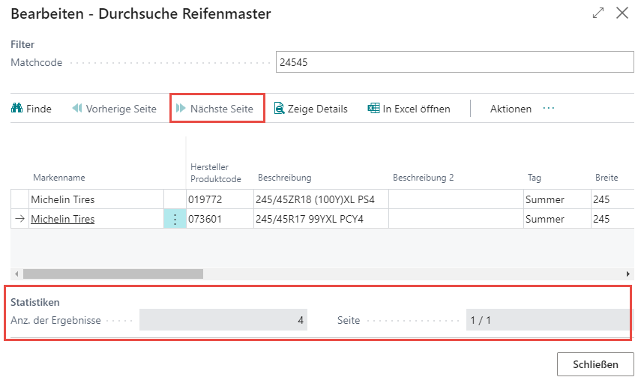Go to Vorherige Seite
This screenshot has height=386, width=641.
click(114, 109)
